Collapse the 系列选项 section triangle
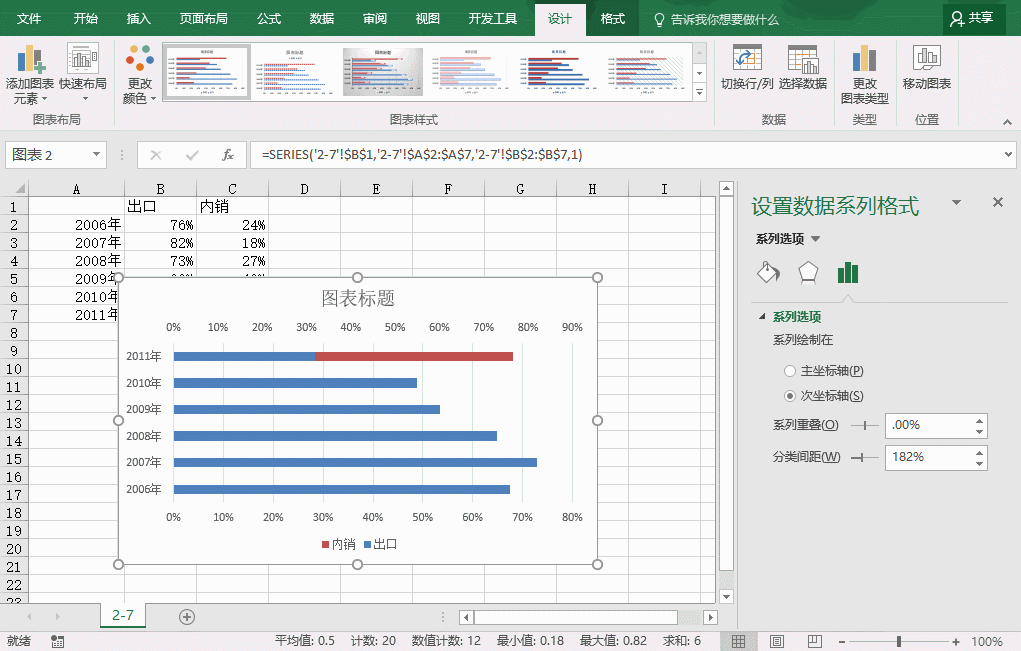1021x651 pixels. (762, 317)
